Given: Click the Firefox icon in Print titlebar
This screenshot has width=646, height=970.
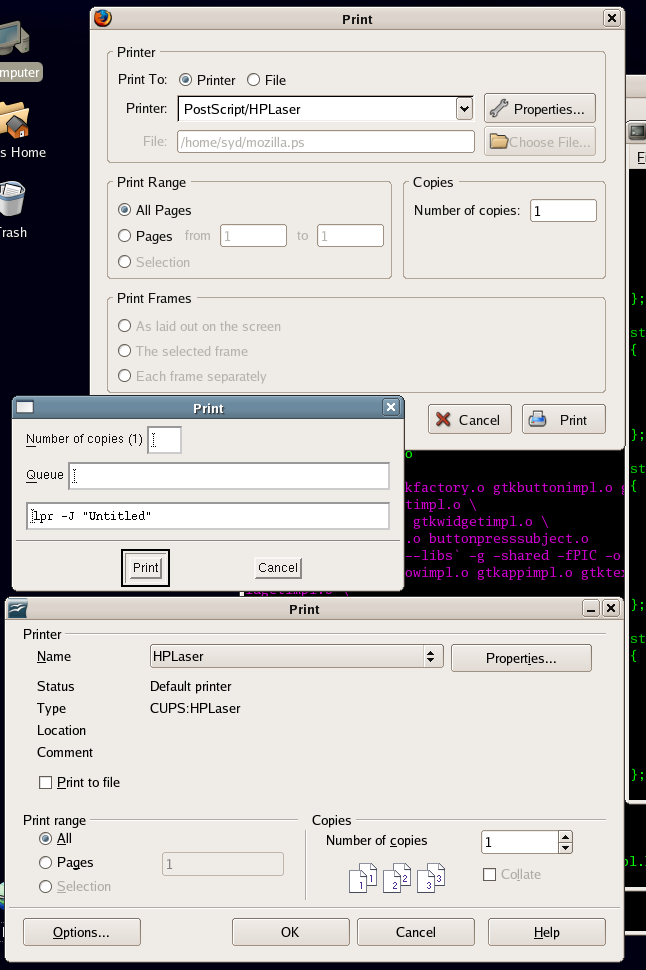Looking at the screenshot, I should click(x=102, y=18).
